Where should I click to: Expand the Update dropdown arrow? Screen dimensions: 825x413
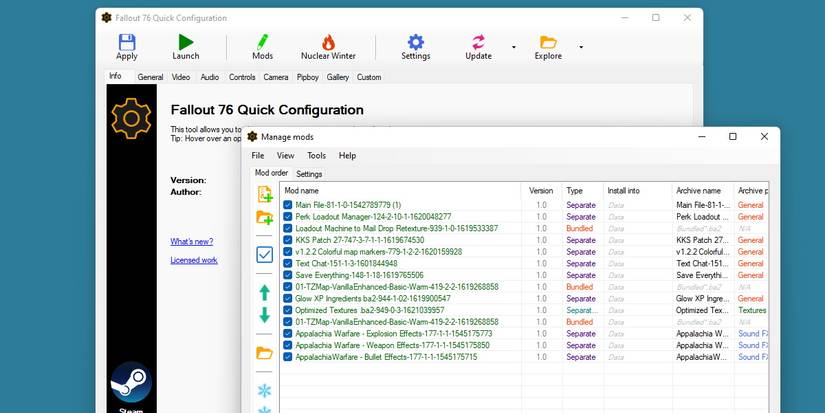514,46
